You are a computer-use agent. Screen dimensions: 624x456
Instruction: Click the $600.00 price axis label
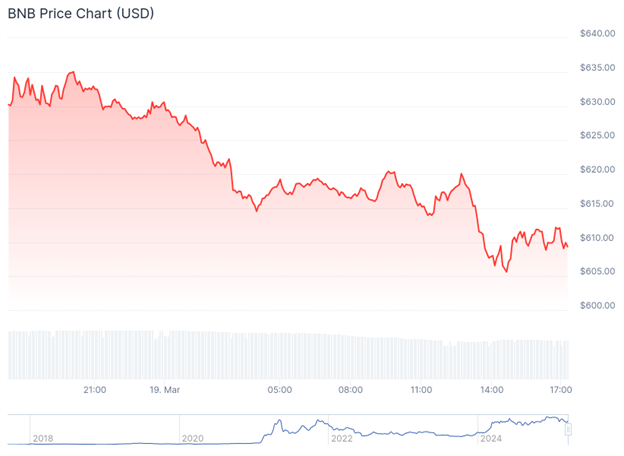click(596, 306)
